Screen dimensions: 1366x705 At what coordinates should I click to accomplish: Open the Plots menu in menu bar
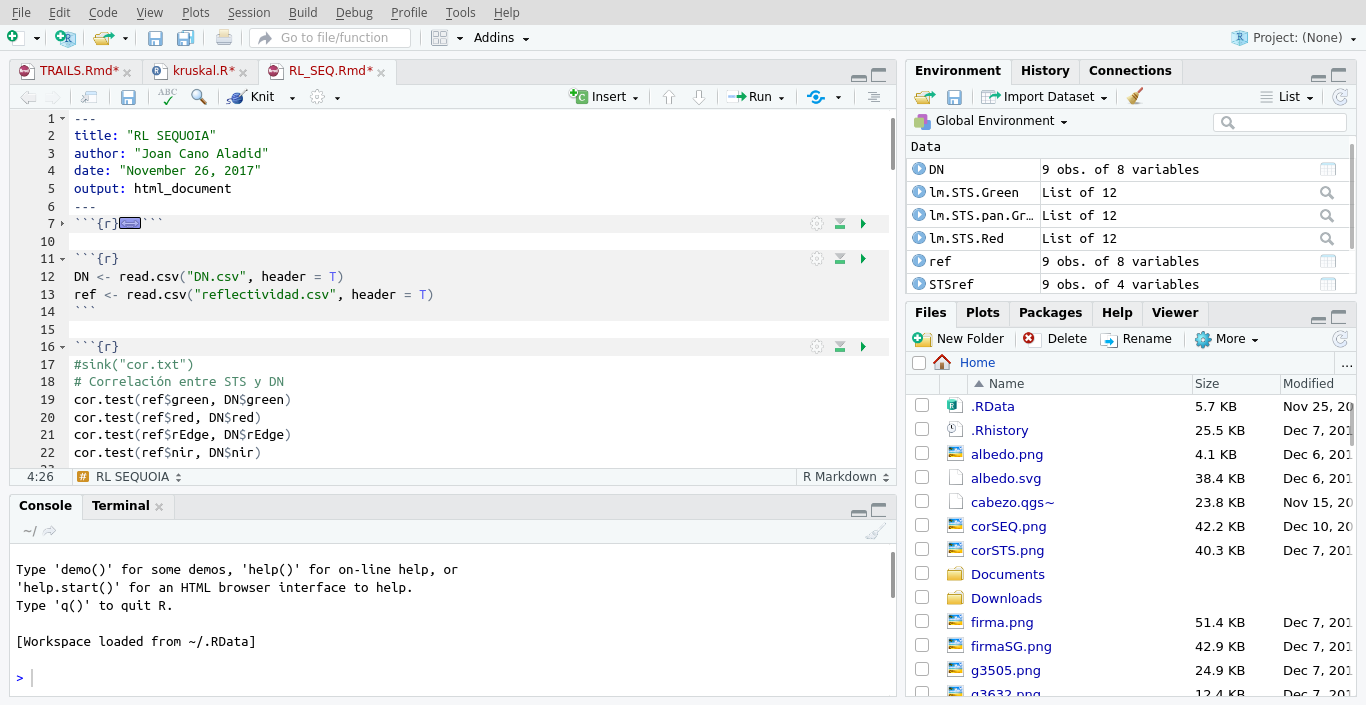click(x=196, y=12)
